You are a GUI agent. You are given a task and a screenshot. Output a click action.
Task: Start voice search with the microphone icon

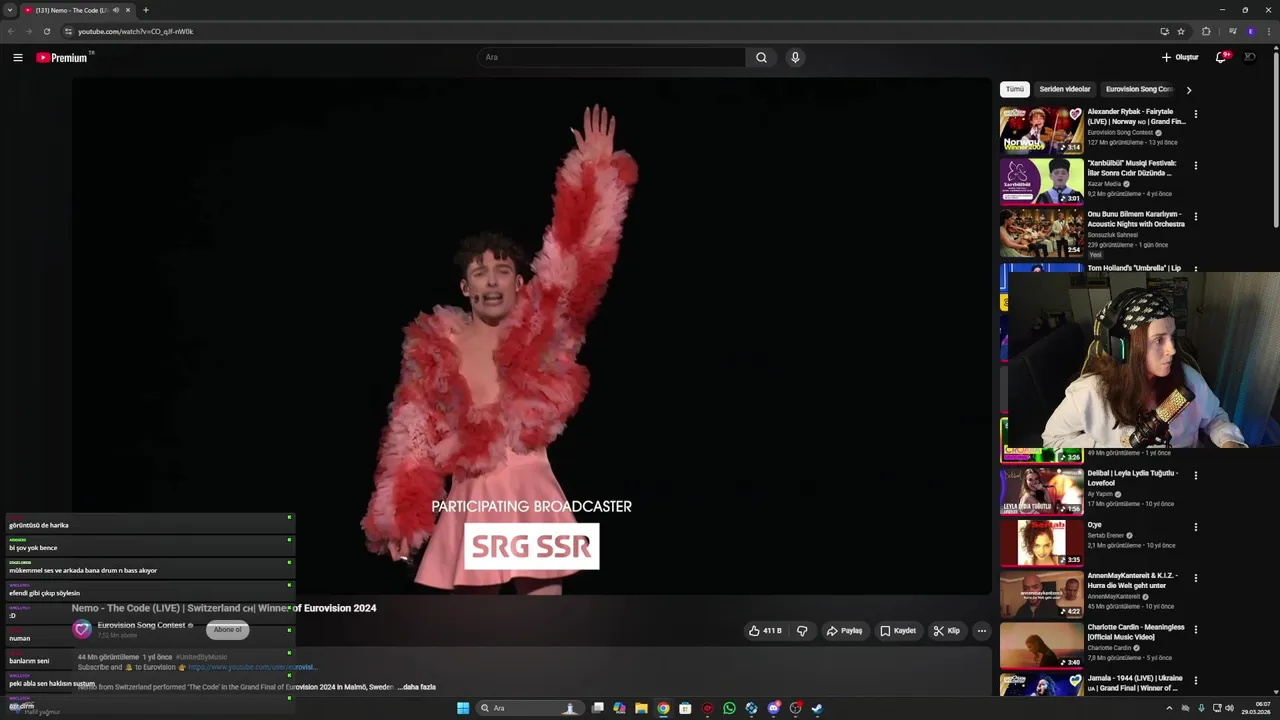[795, 57]
